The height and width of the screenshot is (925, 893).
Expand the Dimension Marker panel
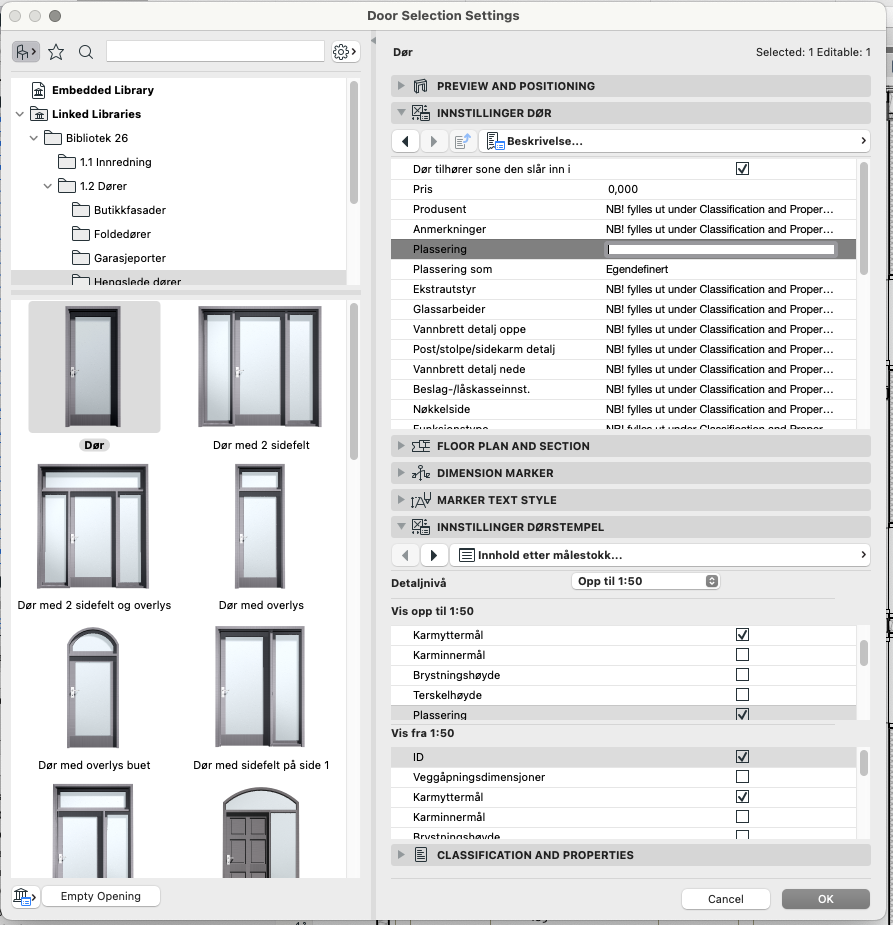[x=402, y=473]
